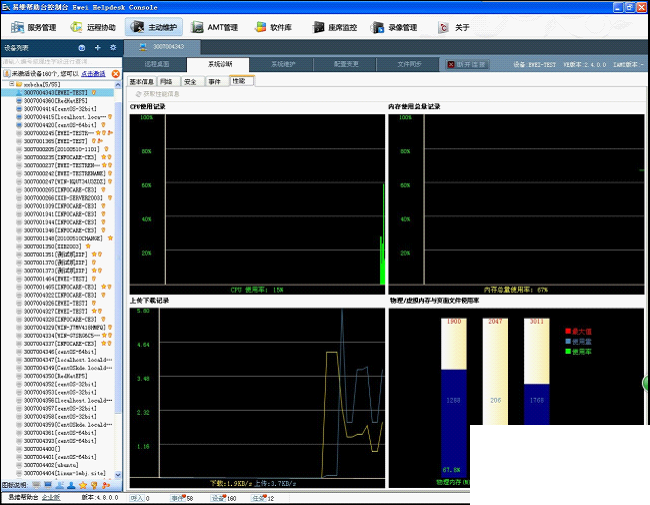
Task: Collapse the root group node in device tree
Action: [12, 84]
